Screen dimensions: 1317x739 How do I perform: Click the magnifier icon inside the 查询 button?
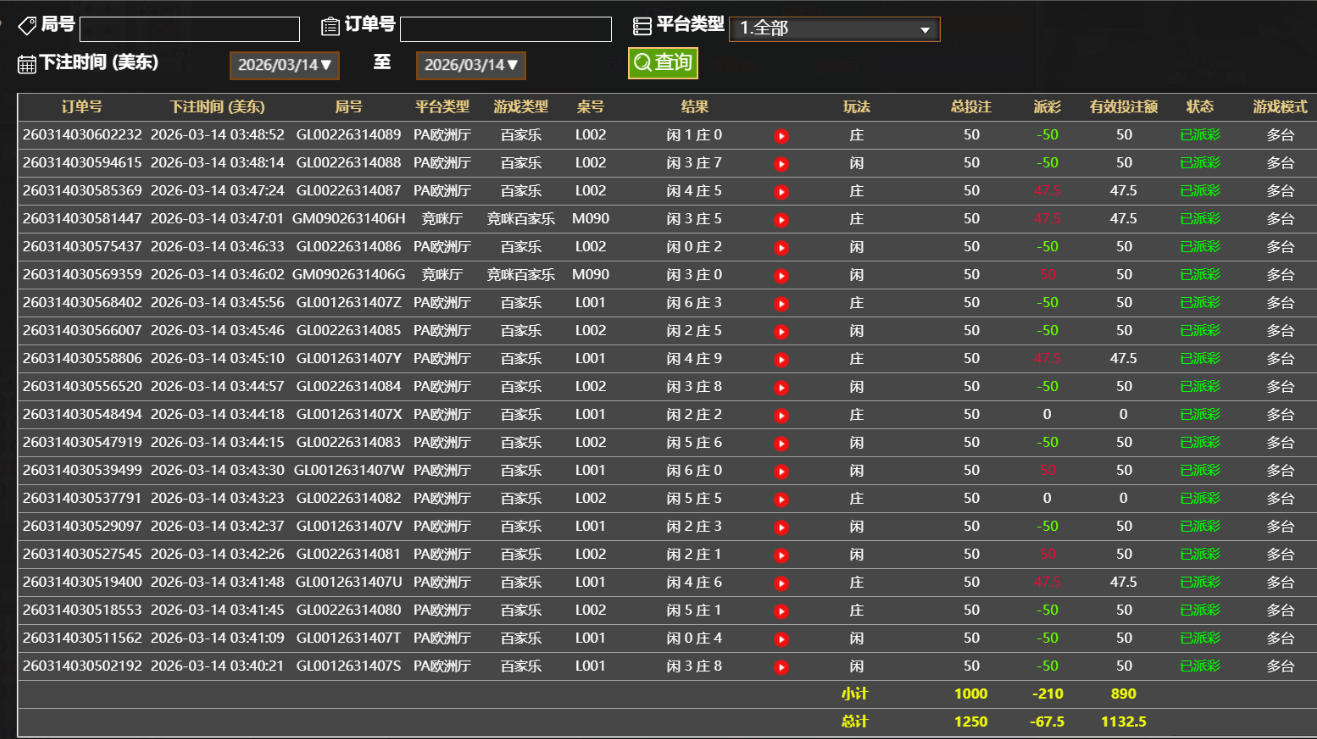coord(641,61)
